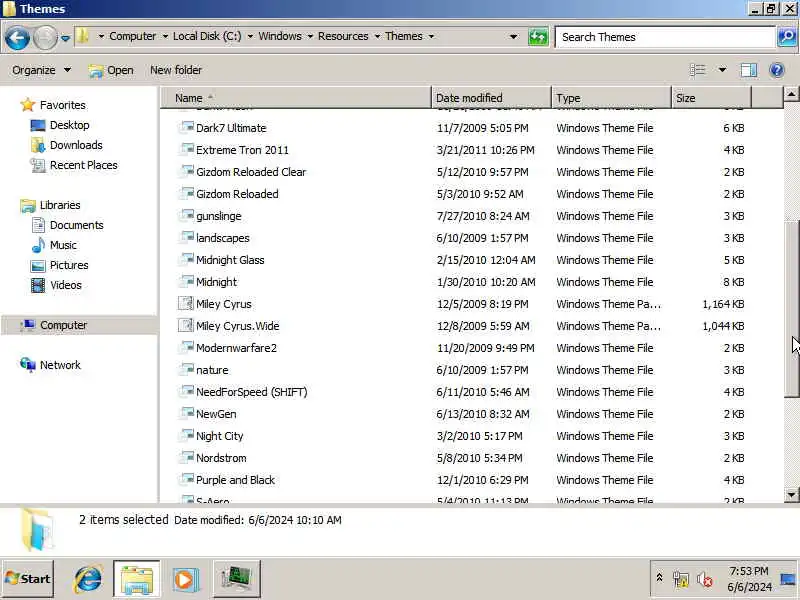800x600 pixels.
Task: Click the nature file name
Action: click(212, 370)
